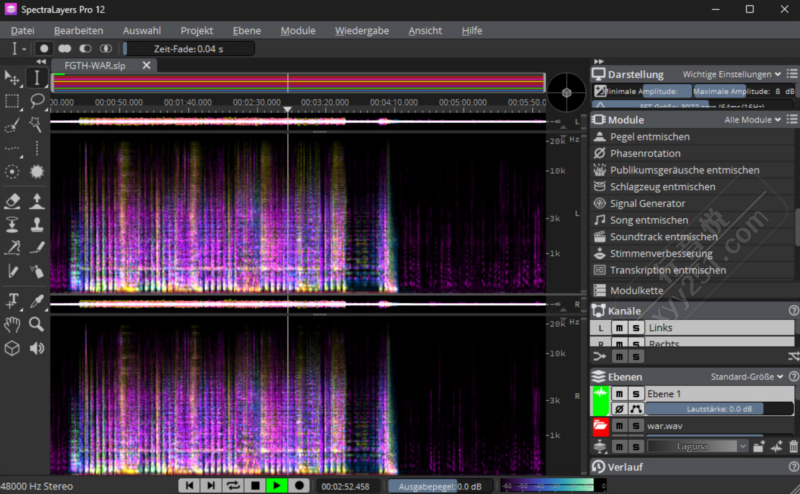Stop playback with the stop button

[x=255, y=486]
